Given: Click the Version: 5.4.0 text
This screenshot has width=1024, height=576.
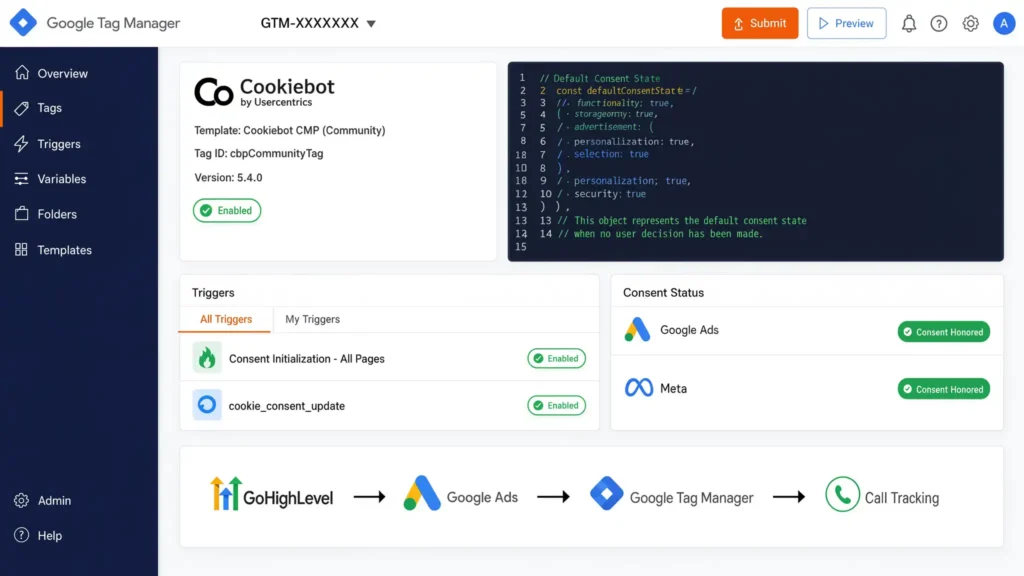Looking at the screenshot, I should 228,178.
